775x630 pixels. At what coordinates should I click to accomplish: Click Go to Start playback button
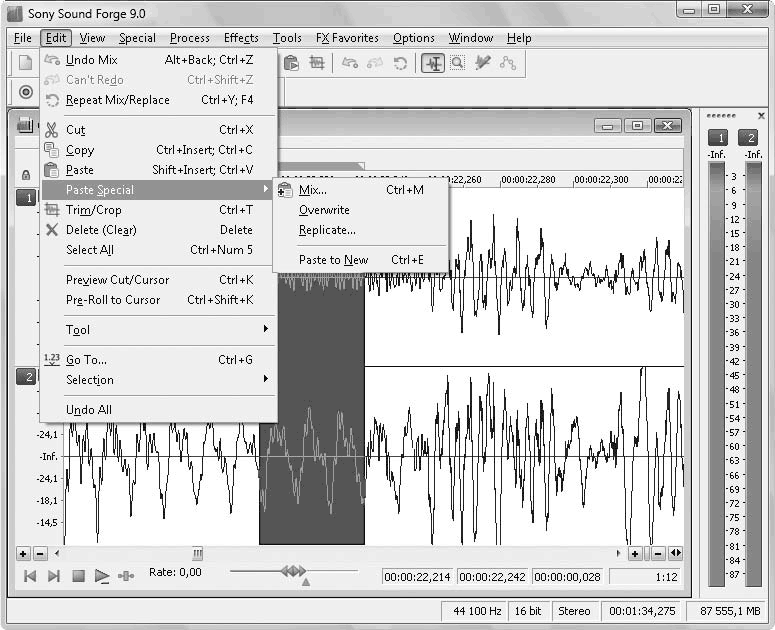pos(30,576)
